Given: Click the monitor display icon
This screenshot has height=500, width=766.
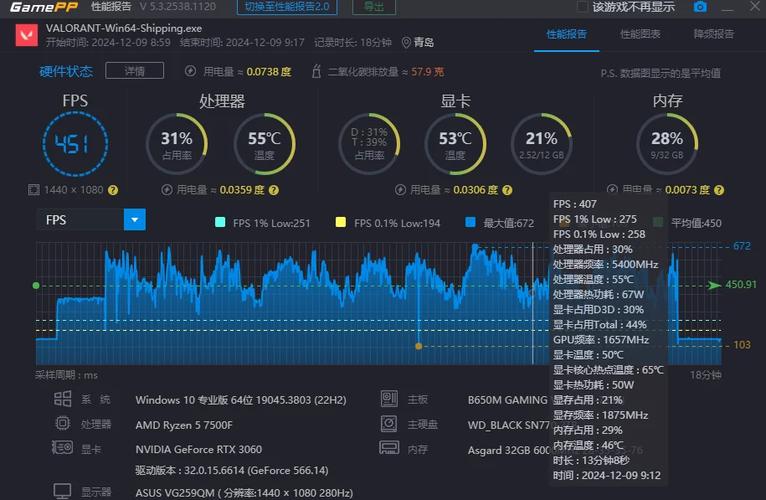Looking at the screenshot, I should pos(63,491).
